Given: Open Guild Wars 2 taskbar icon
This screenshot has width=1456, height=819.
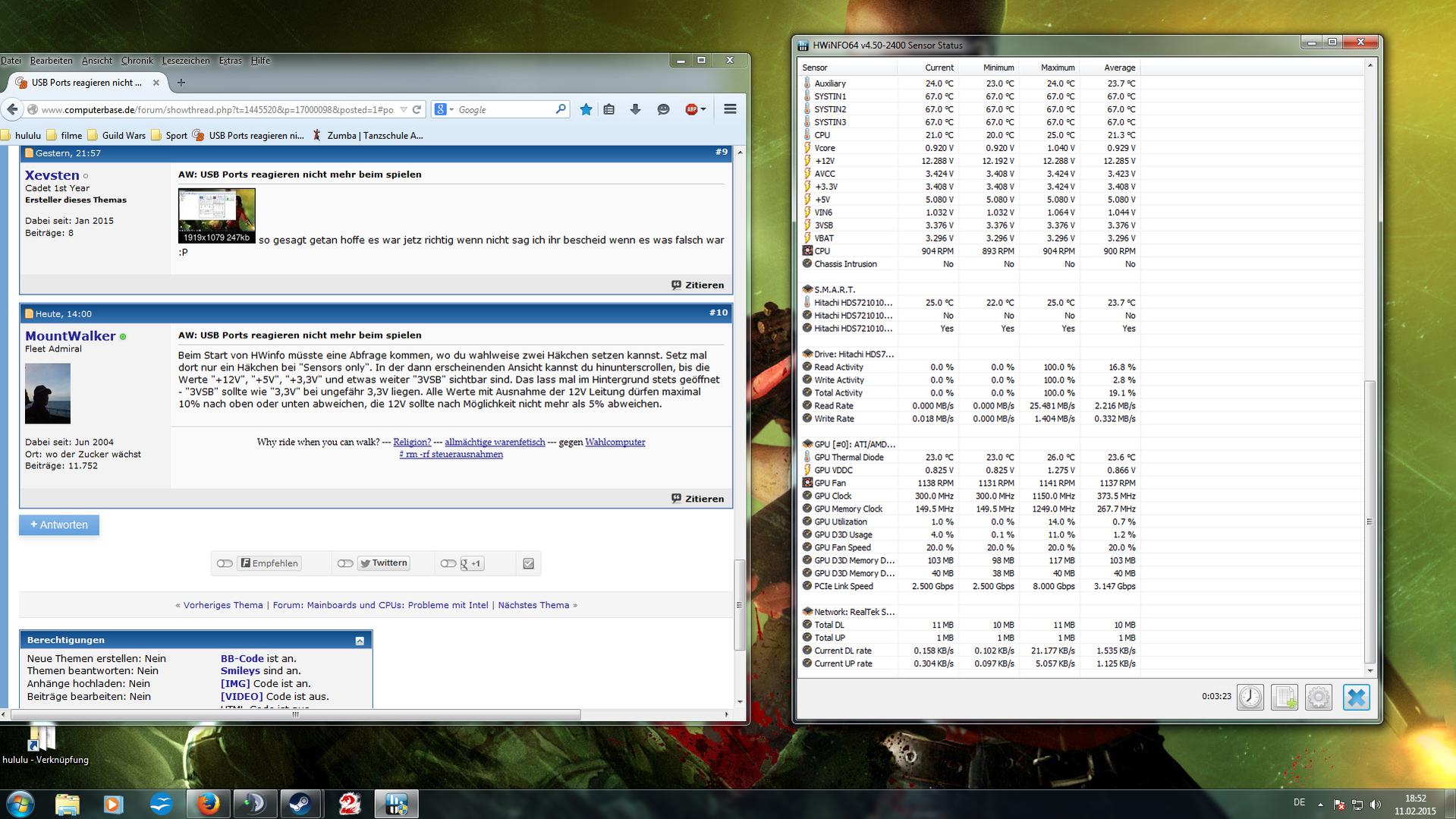Looking at the screenshot, I should click(349, 804).
